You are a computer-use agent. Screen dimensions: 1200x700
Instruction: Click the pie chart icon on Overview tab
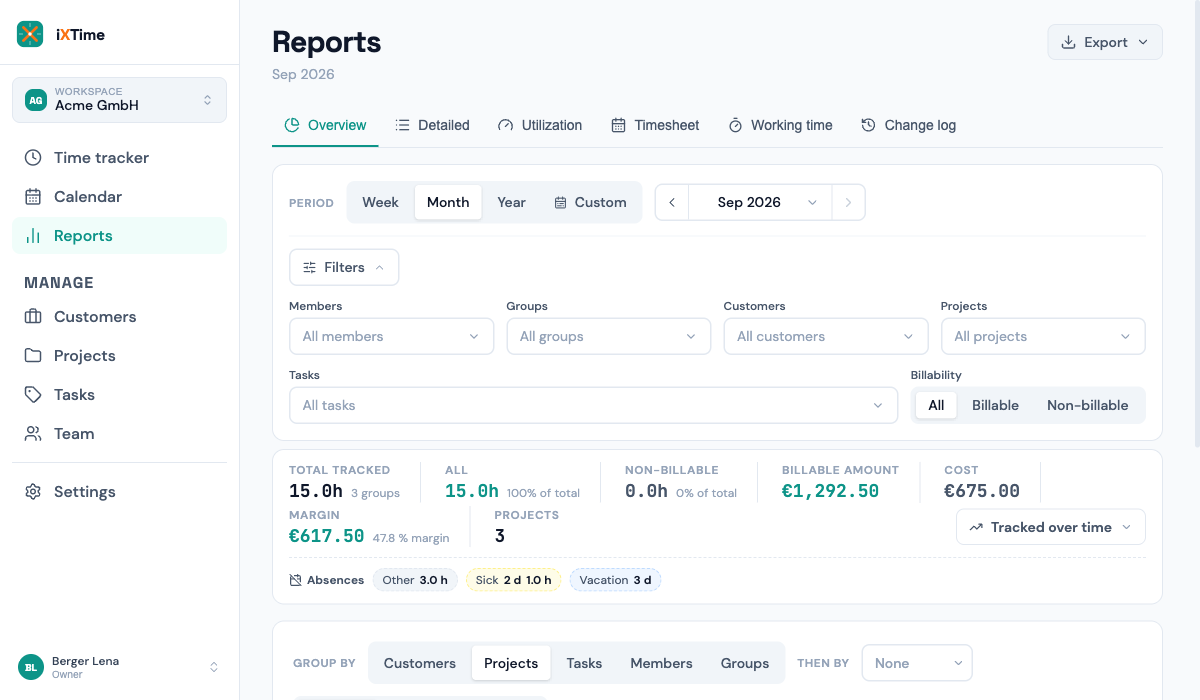tap(292, 125)
